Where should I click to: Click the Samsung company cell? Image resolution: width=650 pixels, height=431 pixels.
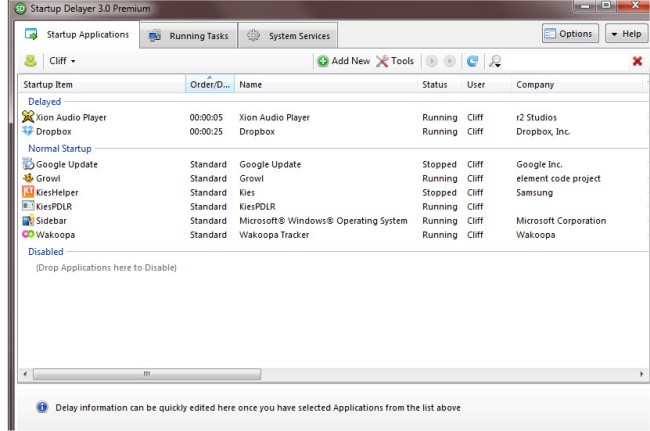coord(534,192)
